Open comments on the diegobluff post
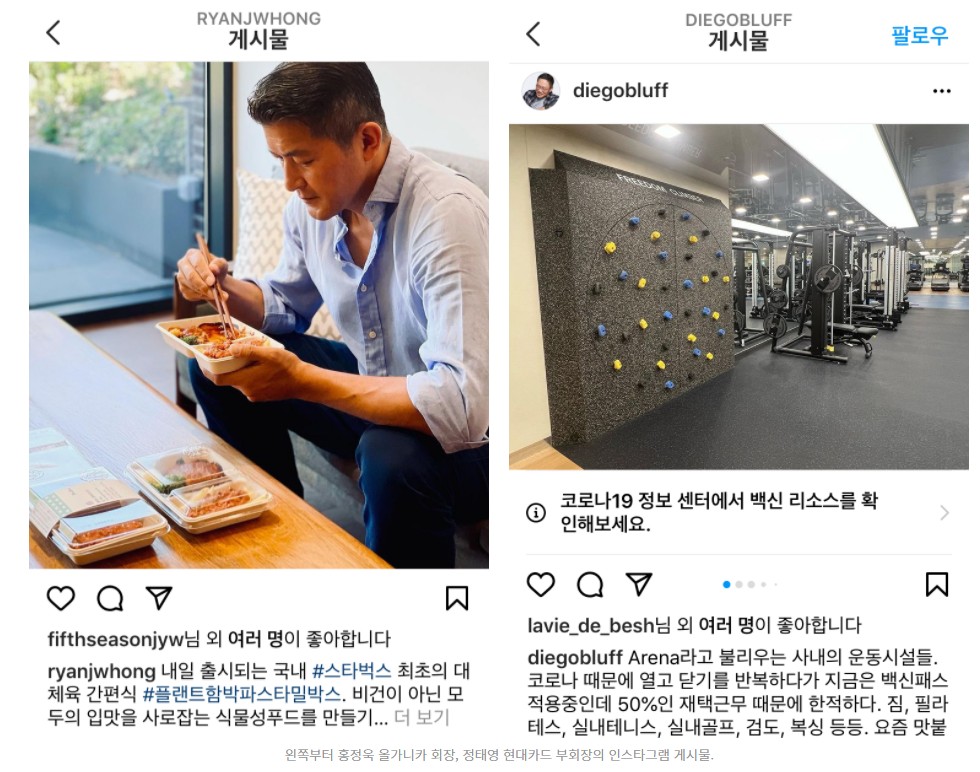Image resolution: width=980 pixels, height=772 pixels. pos(590,584)
